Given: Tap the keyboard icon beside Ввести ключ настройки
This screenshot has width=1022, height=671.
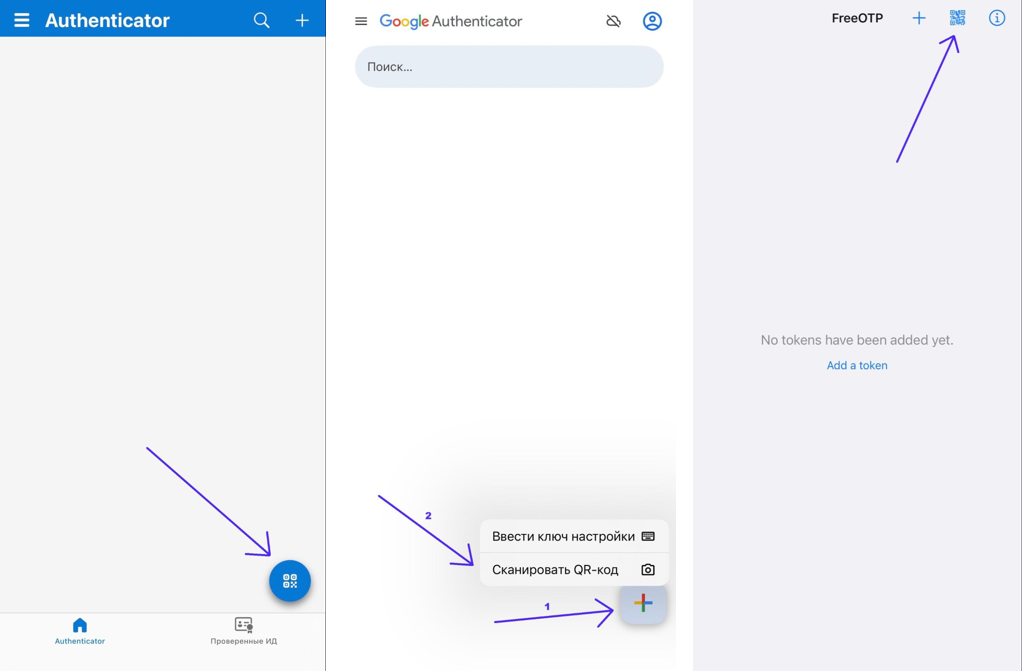Looking at the screenshot, I should coord(648,536).
